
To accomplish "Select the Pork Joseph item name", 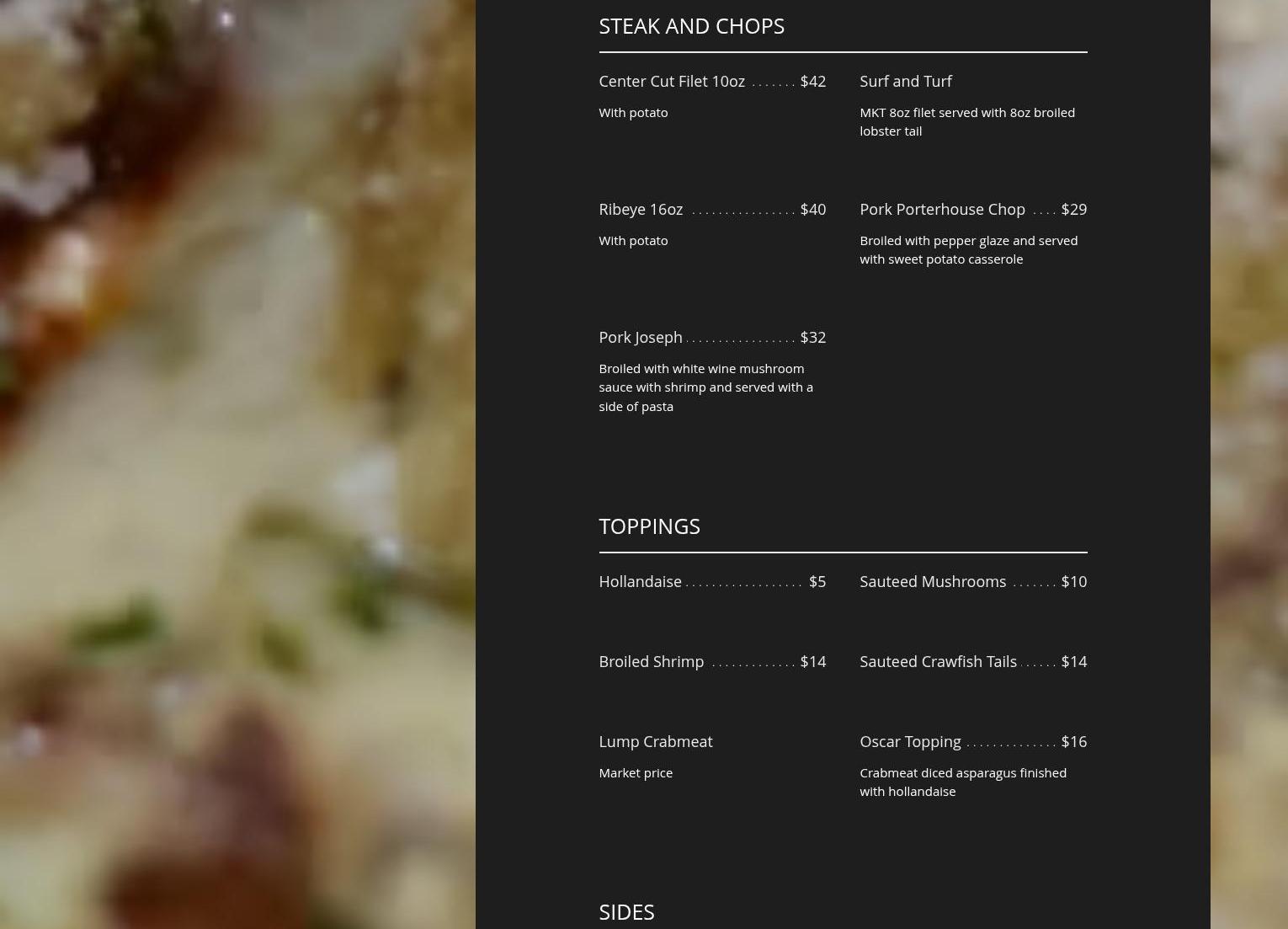I will point(641,337).
